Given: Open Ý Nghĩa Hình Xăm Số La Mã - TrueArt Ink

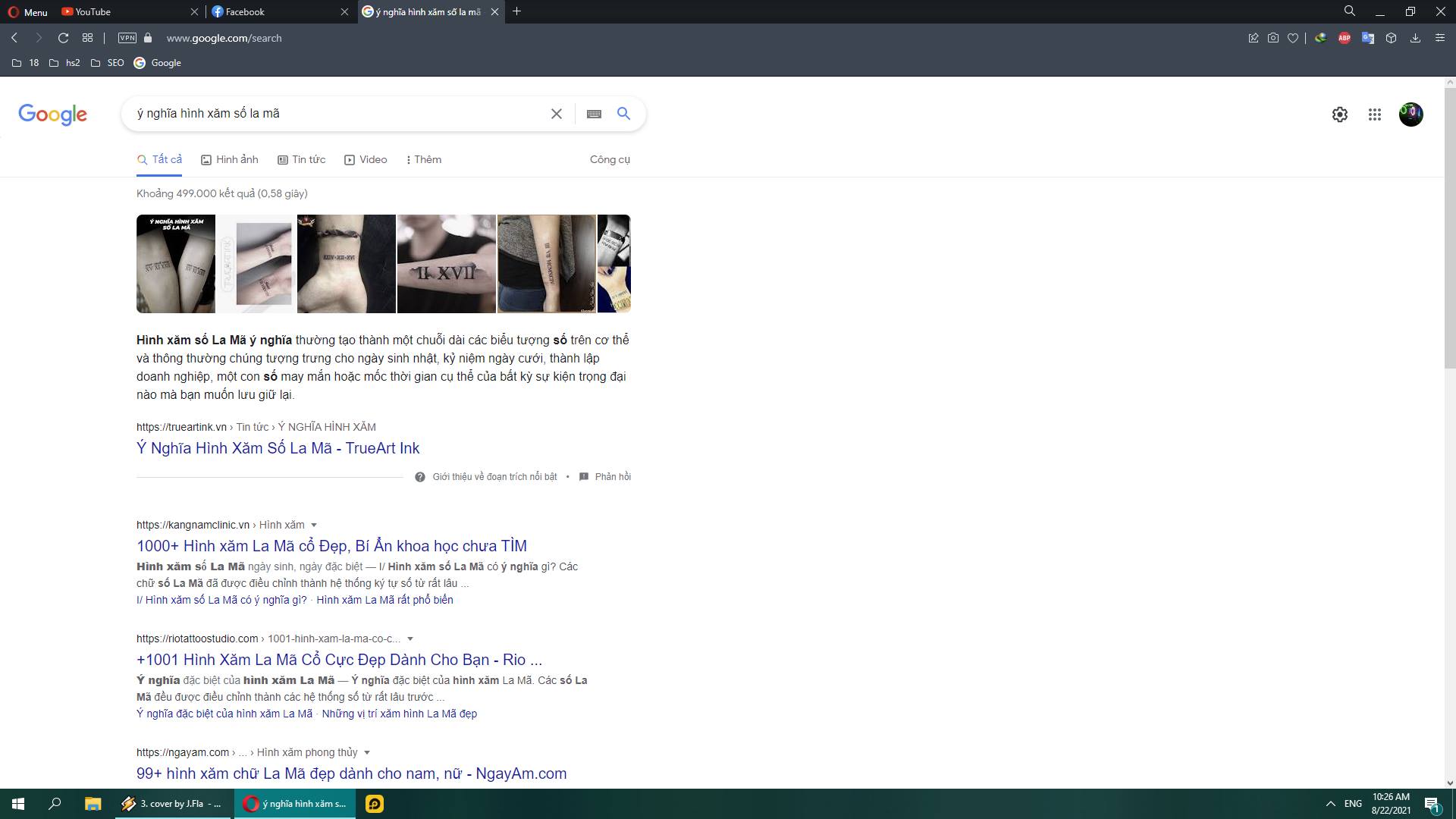Looking at the screenshot, I should coord(278,448).
